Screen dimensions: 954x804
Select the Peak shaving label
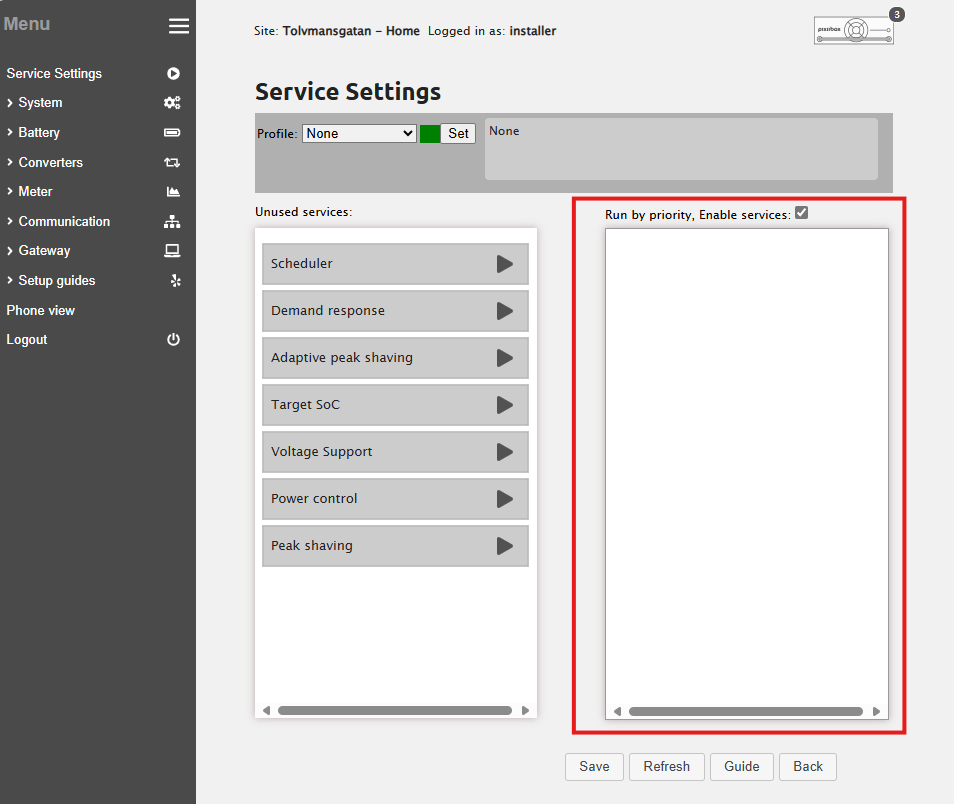312,545
